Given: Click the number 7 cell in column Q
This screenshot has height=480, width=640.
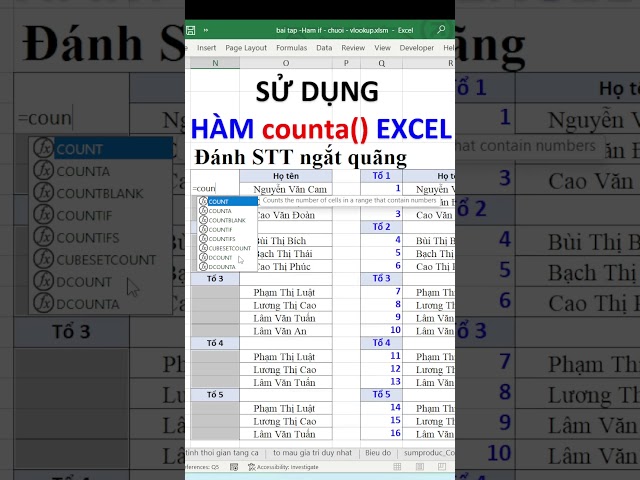Looking at the screenshot, I should point(382,291).
